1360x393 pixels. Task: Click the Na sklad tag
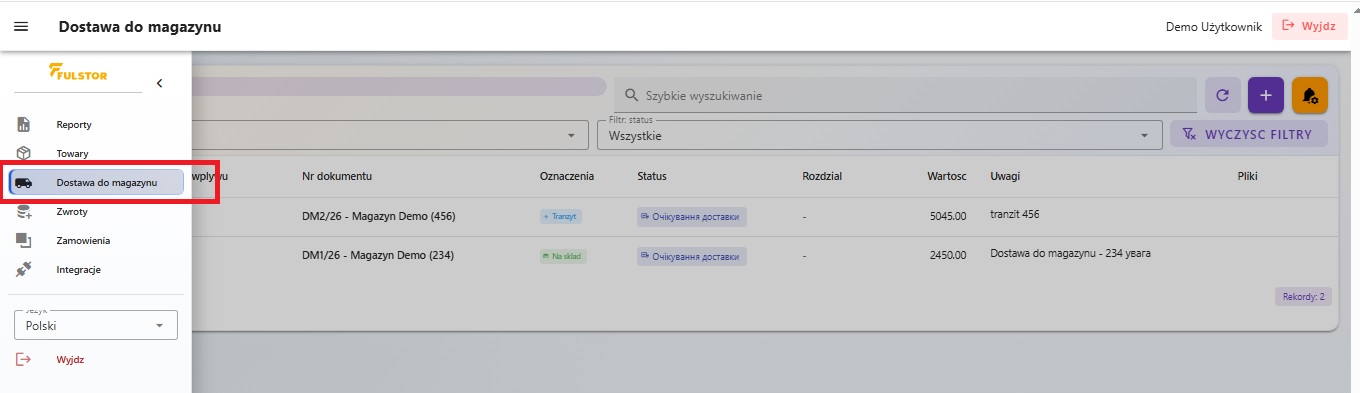563,256
